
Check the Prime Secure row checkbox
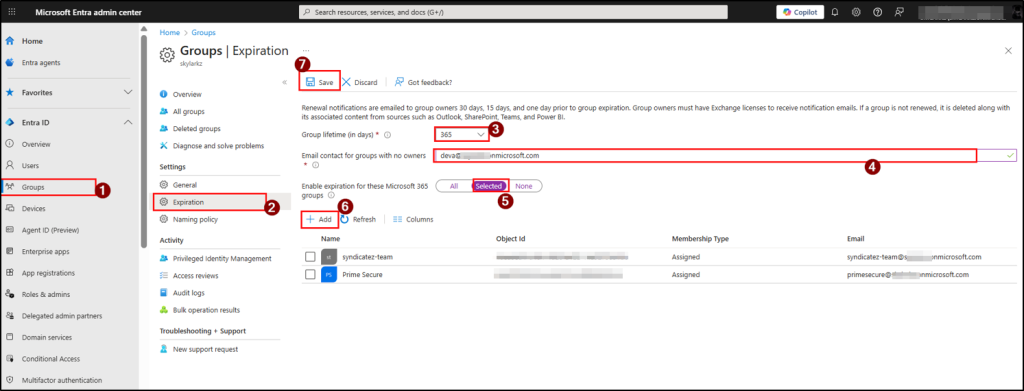tap(310, 275)
